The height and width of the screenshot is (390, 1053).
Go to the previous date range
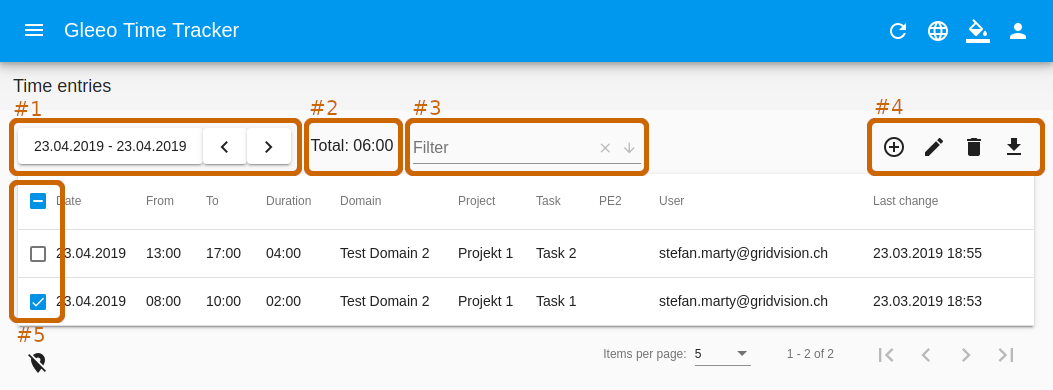(224, 146)
